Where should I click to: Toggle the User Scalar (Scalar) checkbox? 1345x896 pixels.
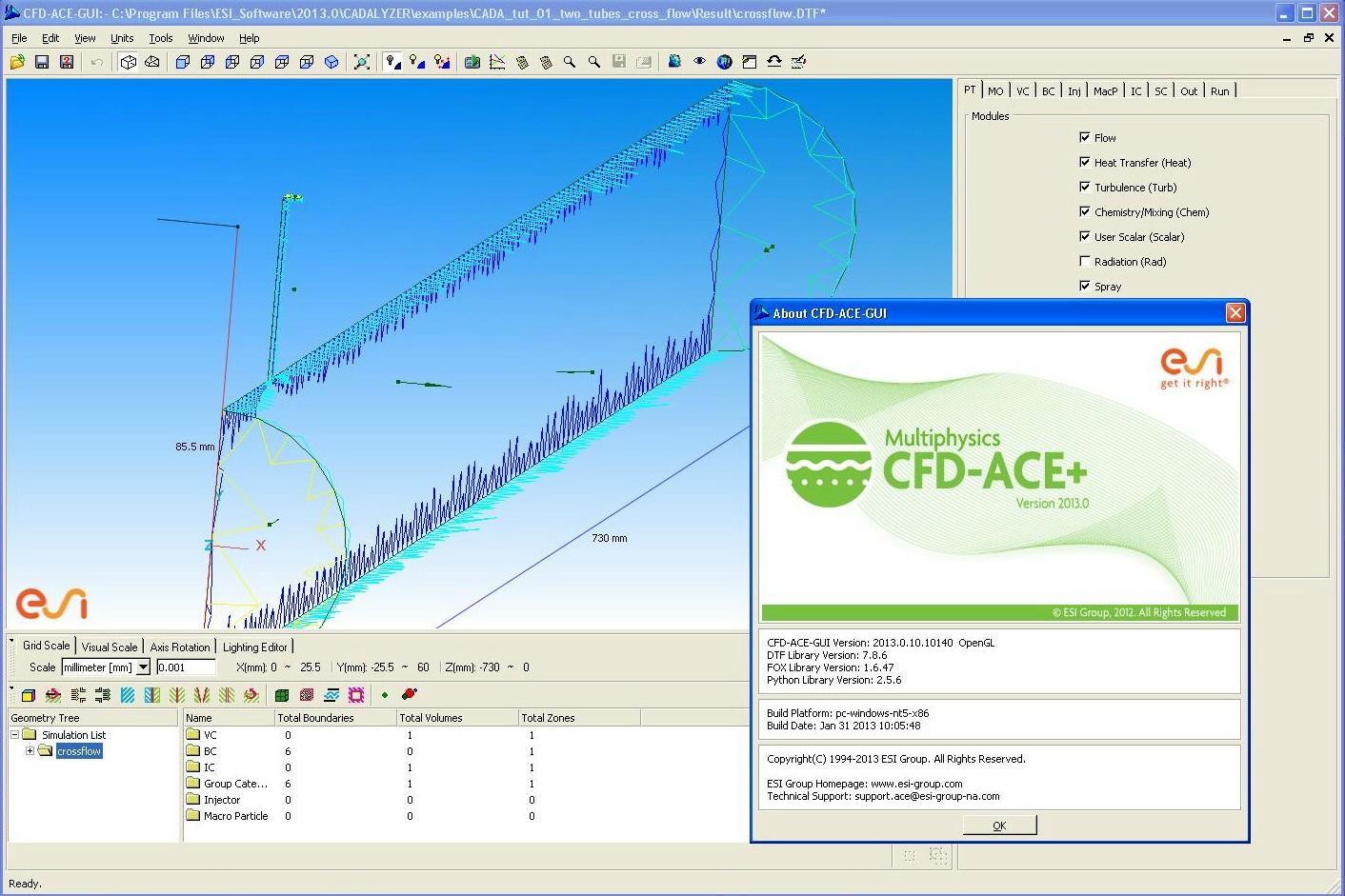[x=1084, y=236]
